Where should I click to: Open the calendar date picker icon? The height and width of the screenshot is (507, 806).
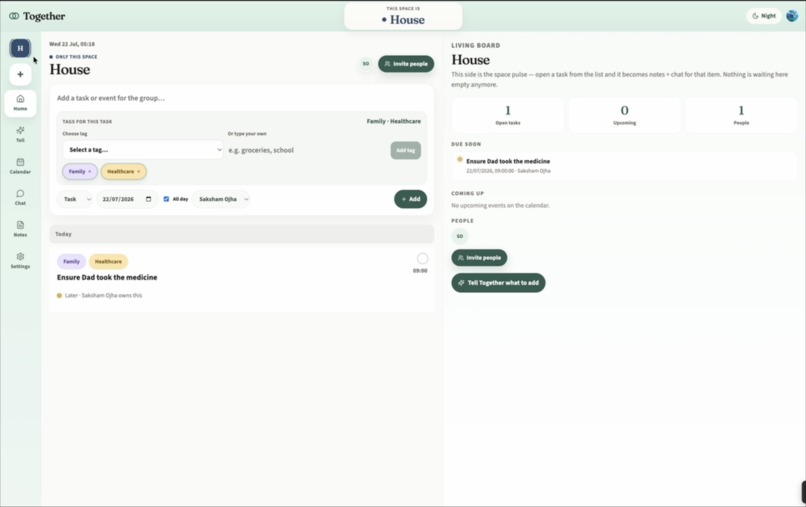click(149, 199)
